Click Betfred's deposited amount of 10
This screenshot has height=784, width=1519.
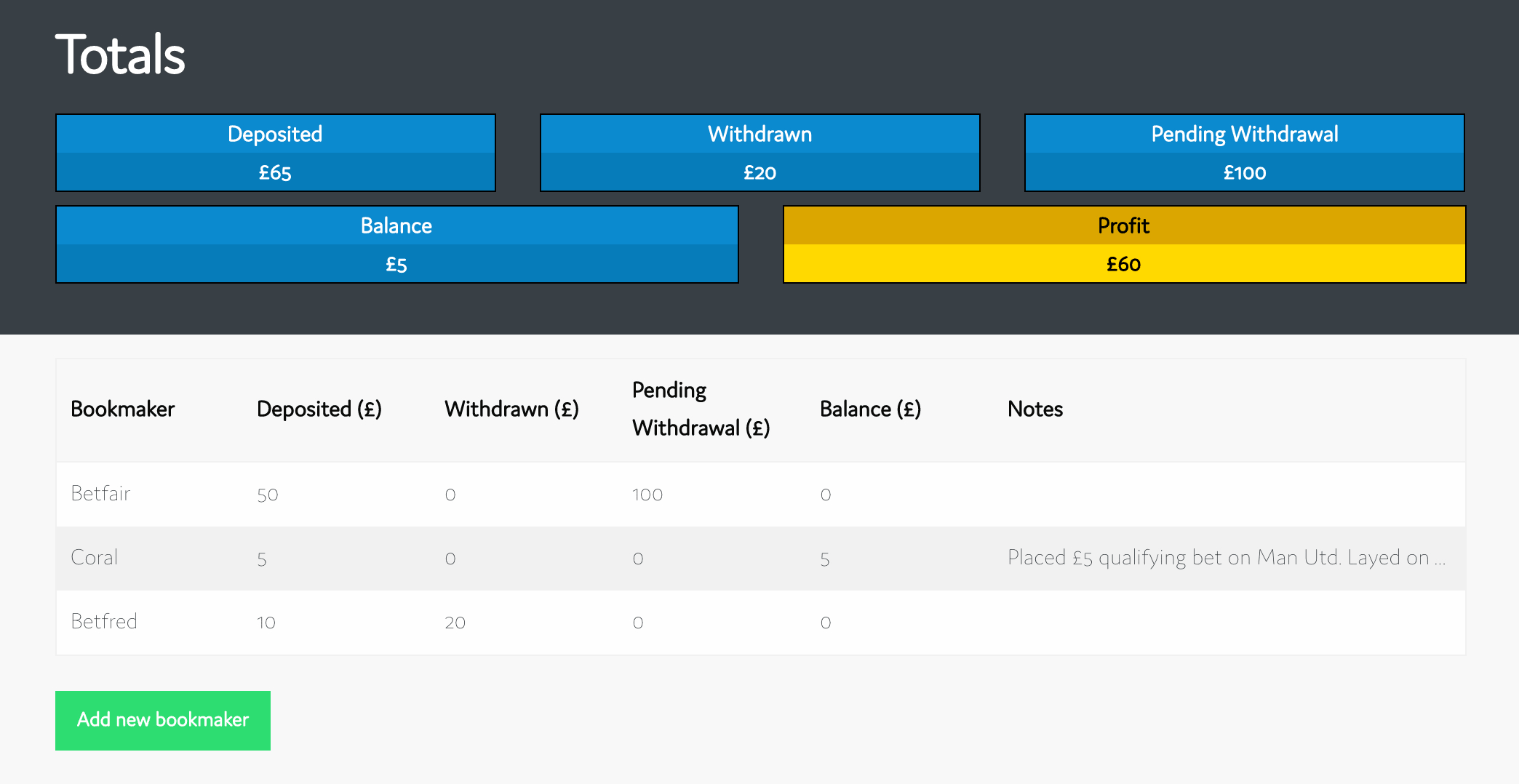(266, 623)
